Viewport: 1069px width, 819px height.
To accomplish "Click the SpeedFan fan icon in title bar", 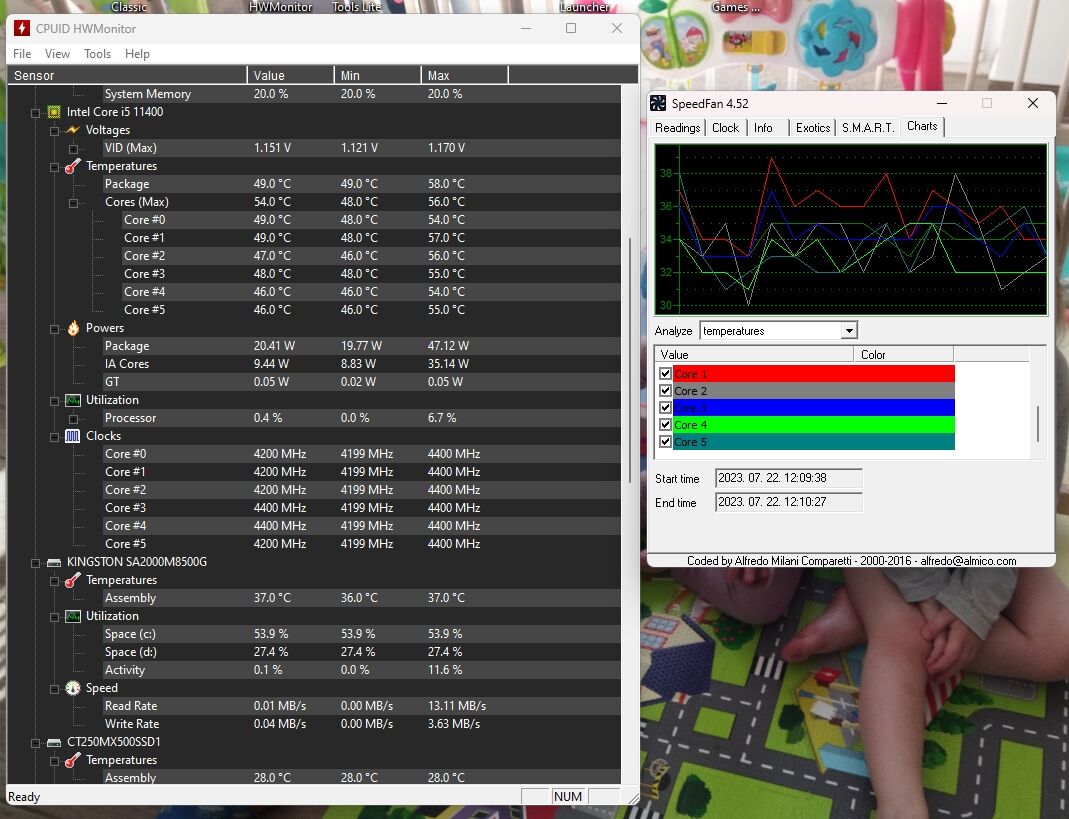I will (658, 103).
